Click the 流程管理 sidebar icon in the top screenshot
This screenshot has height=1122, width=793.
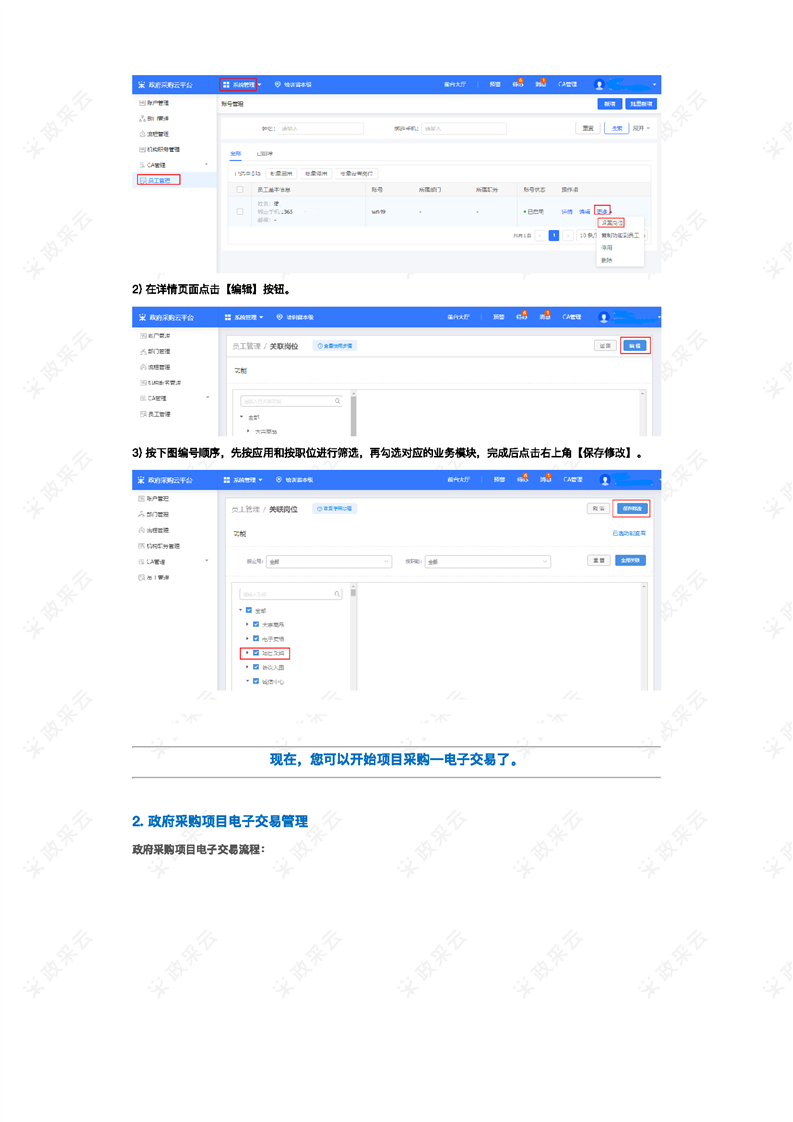(x=142, y=134)
